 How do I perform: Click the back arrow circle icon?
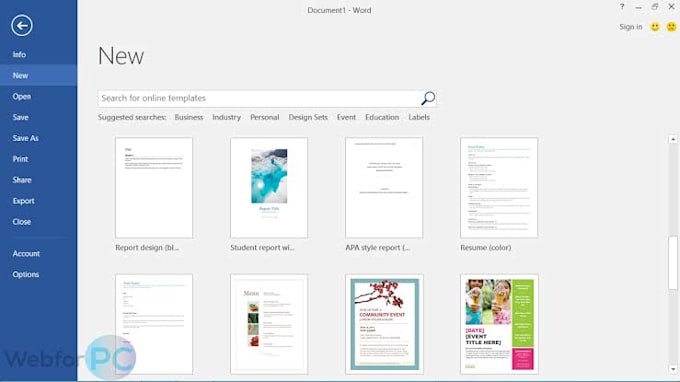(x=22, y=26)
